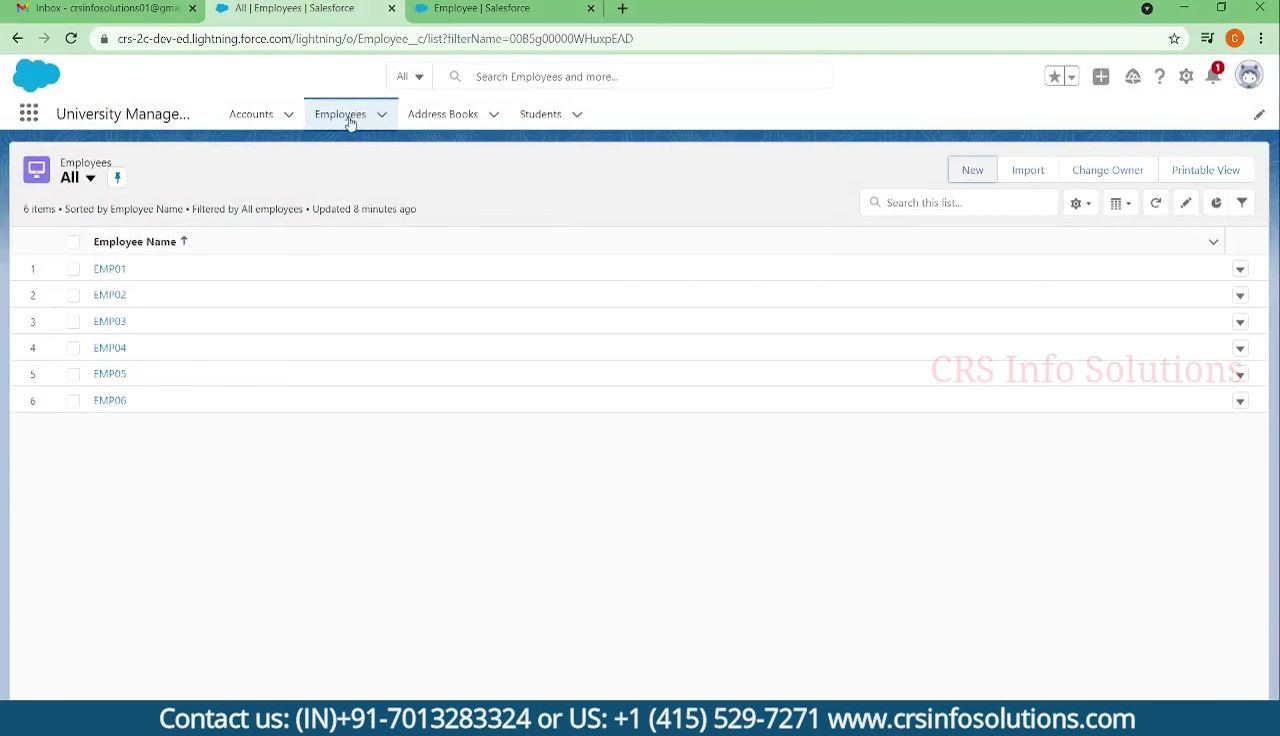Click the browser address bar URL
Image resolution: width=1280 pixels, height=736 pixels.
pyautogui.click(x=375, y=39)
